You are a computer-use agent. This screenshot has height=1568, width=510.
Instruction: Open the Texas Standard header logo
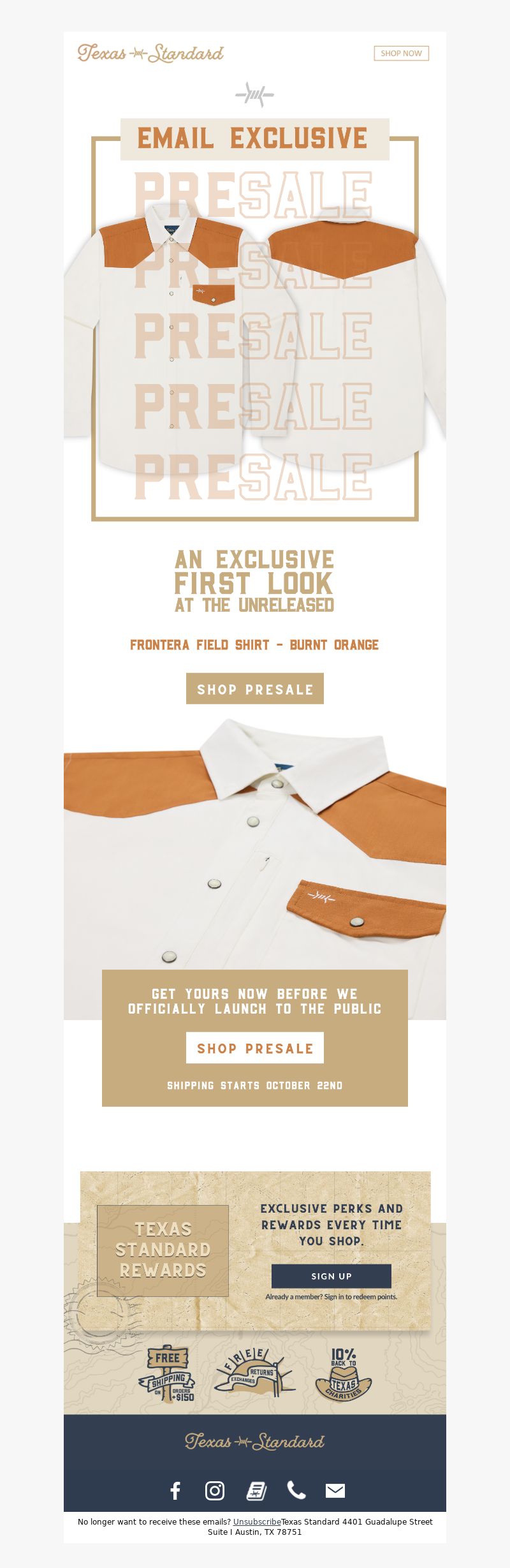150,53
